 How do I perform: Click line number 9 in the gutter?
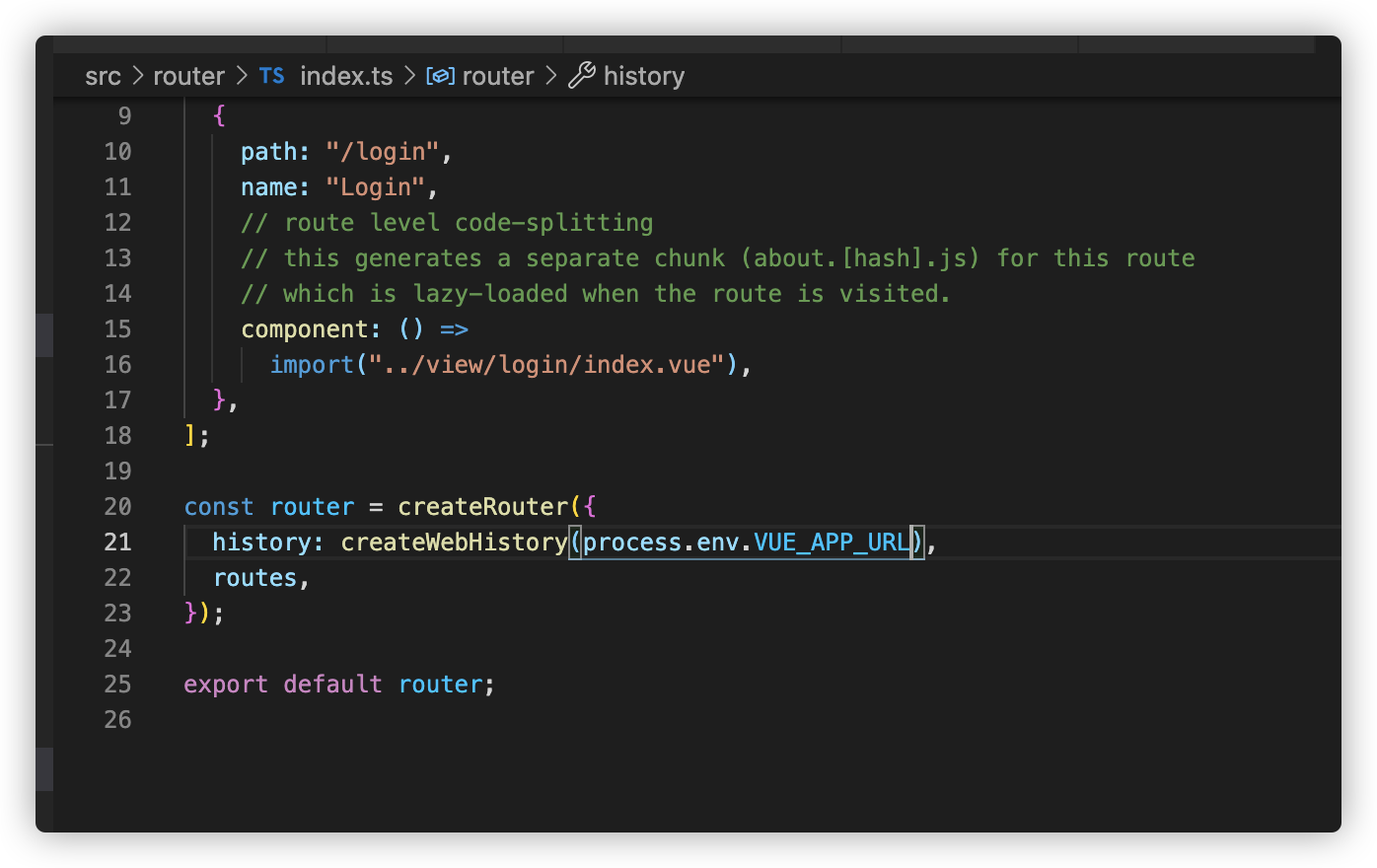pyautogui.click(x=124, y=116)
